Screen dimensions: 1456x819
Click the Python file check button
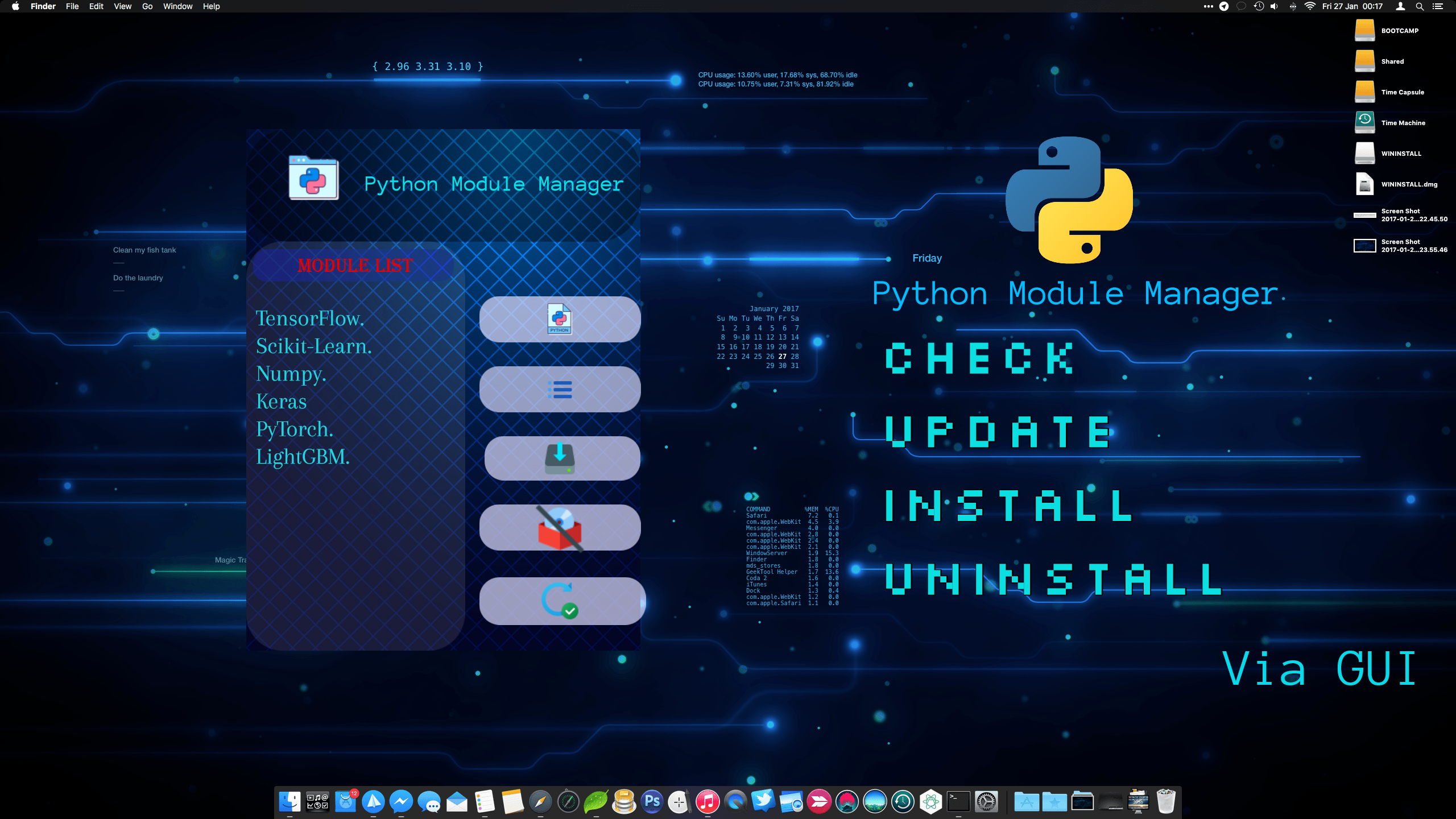560,319
